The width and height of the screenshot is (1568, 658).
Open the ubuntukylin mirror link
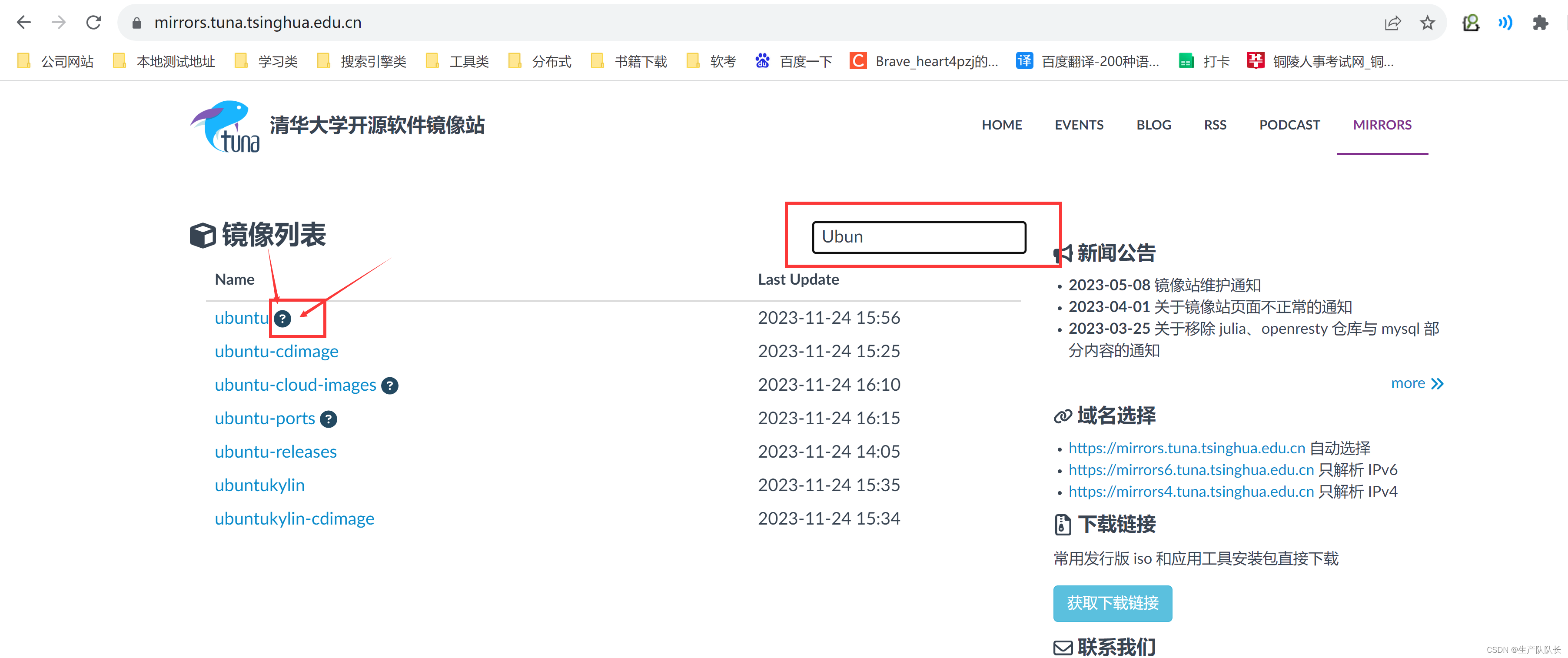click(259, 485)
